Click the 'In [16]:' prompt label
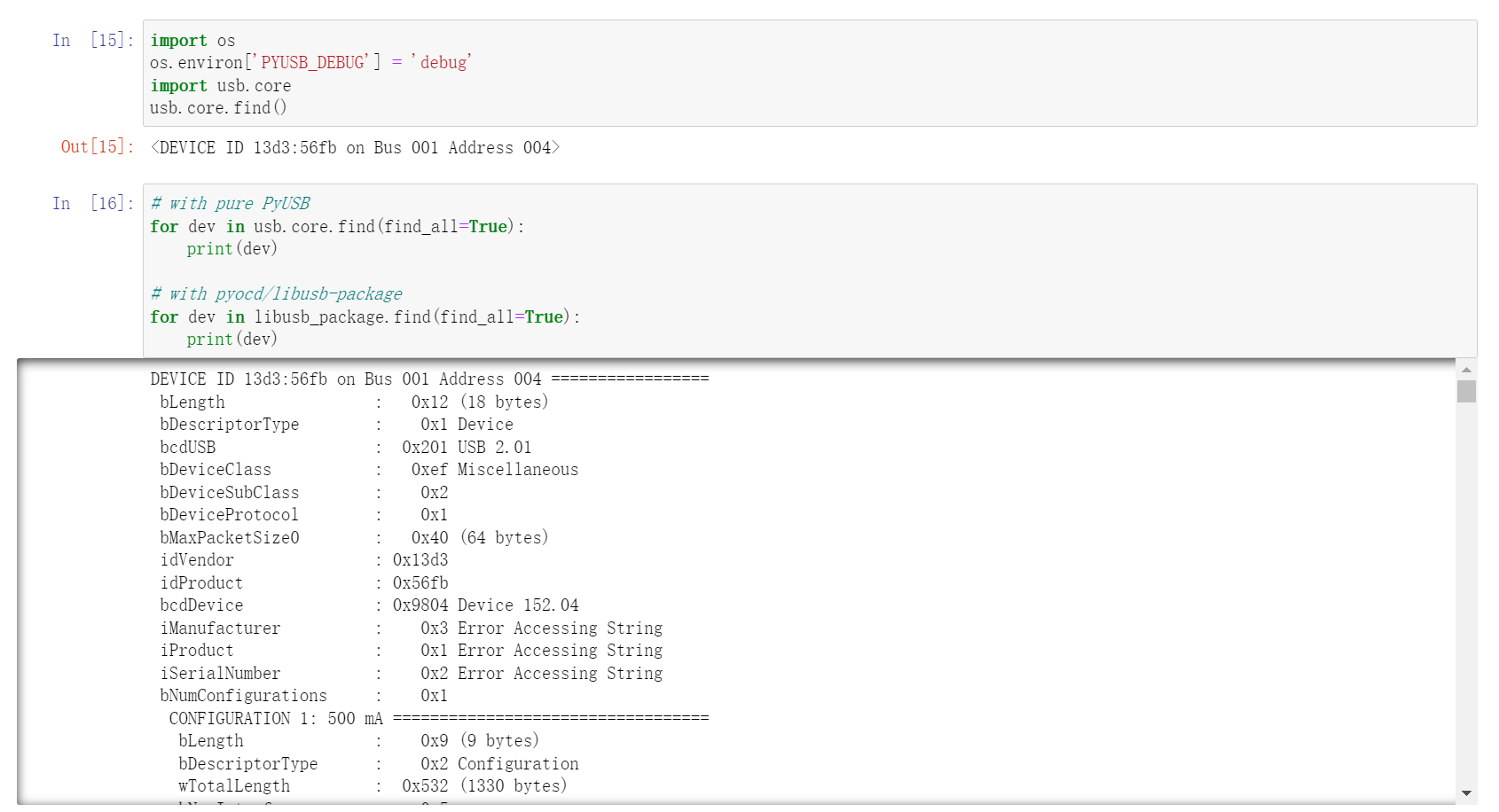The width and height of the screenshot is (1499, 812). pos(92,204)
